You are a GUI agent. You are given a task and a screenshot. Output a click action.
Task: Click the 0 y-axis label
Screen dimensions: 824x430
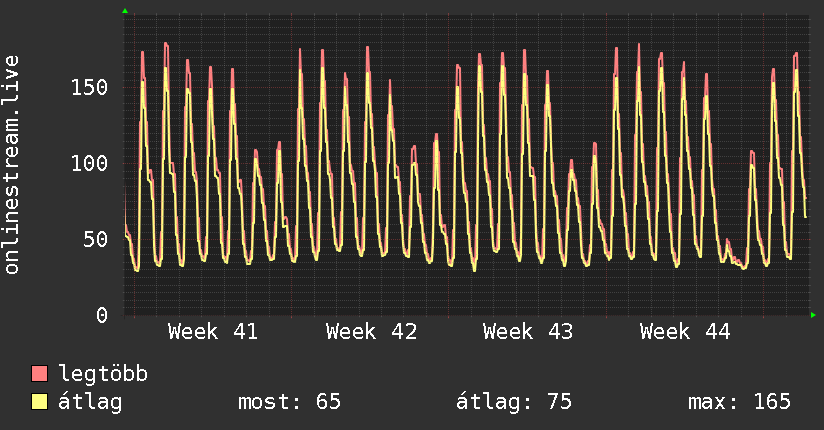(102, 315)
